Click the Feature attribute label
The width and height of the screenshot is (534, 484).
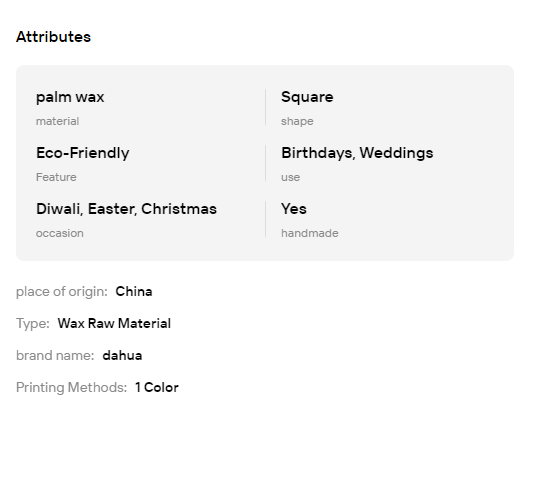(56, 177)
